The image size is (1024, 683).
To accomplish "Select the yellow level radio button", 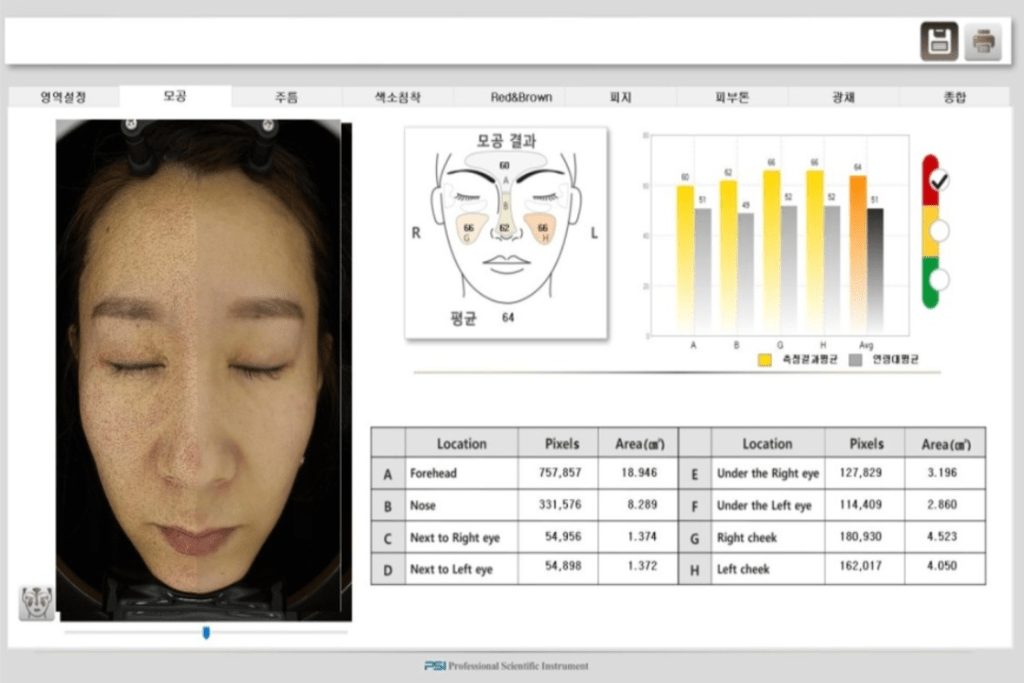I will 938,231.
